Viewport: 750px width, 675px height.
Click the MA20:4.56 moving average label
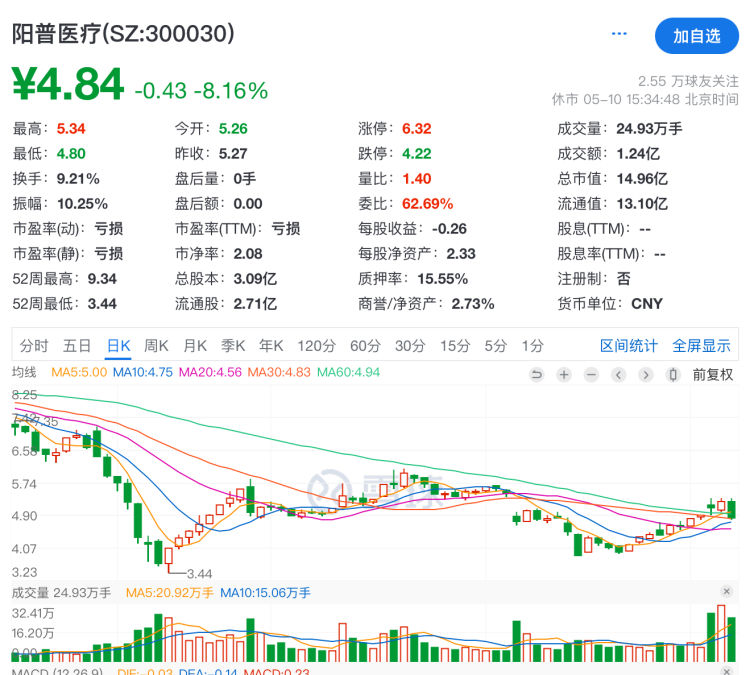click(x=210, y=372)
